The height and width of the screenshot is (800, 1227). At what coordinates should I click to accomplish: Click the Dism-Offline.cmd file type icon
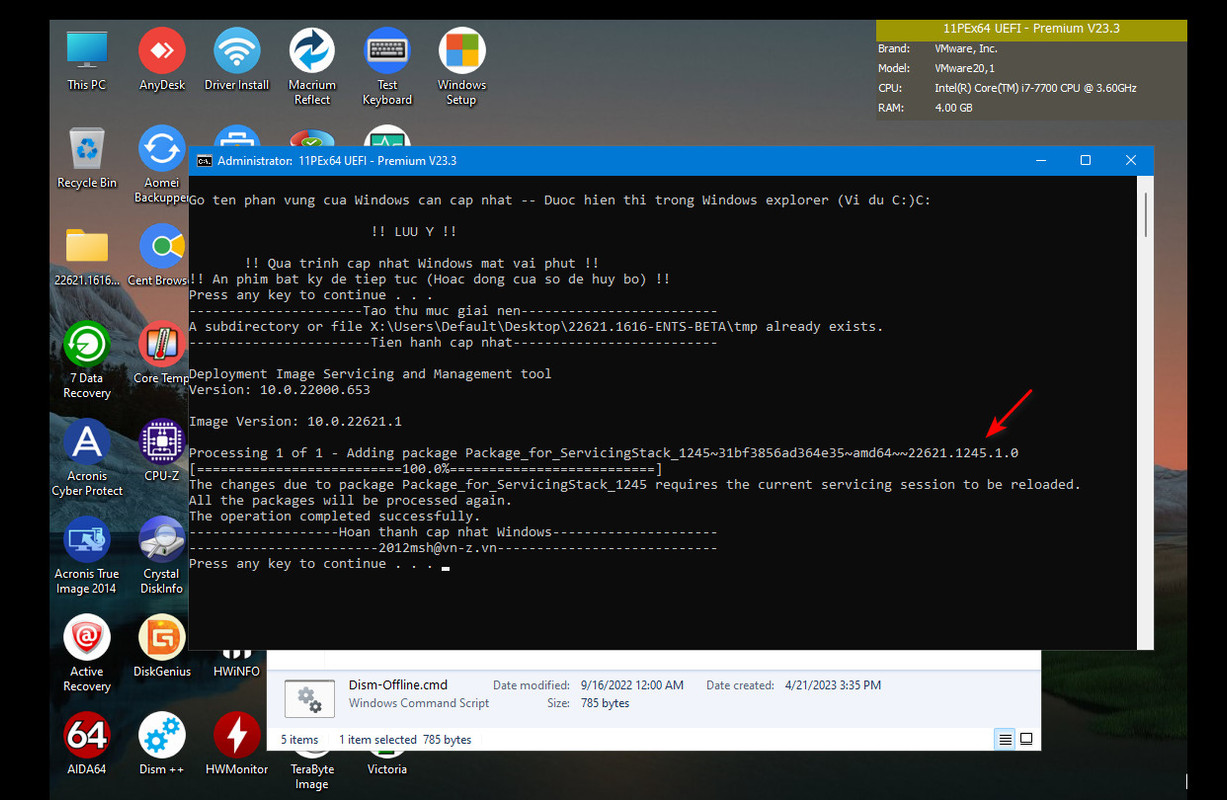click(310, 698)
